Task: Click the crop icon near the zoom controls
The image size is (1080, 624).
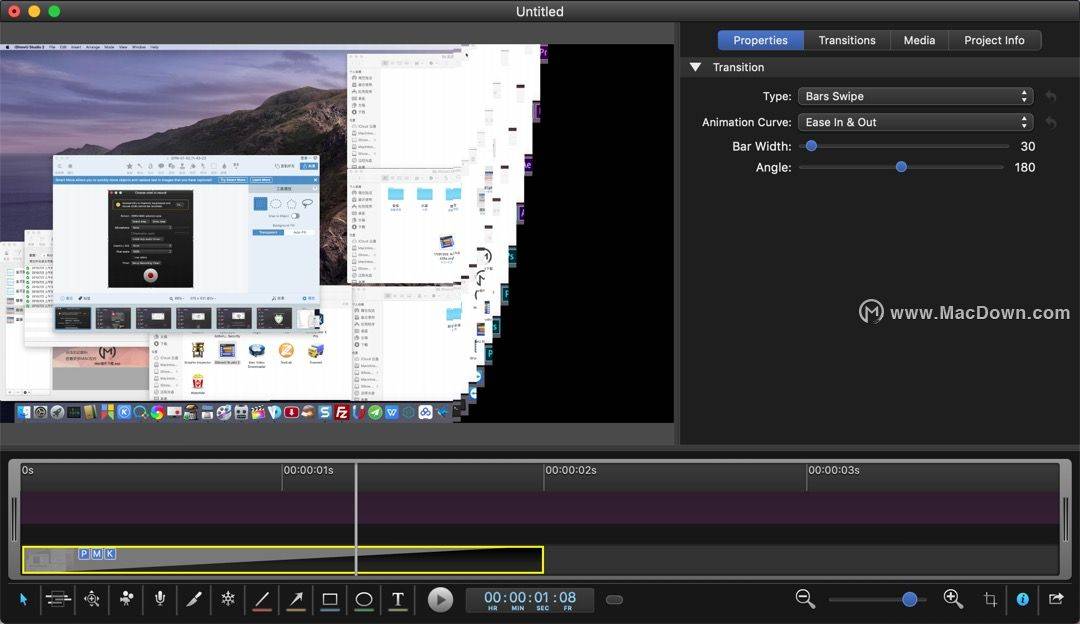Action: tap(988, 599)
